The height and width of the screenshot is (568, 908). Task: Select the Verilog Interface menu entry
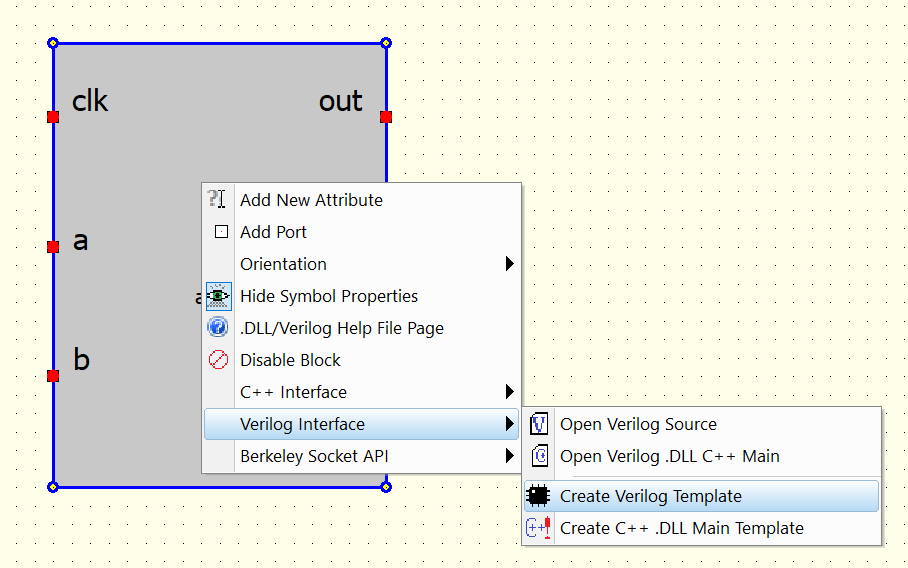(x=302, y=424)
